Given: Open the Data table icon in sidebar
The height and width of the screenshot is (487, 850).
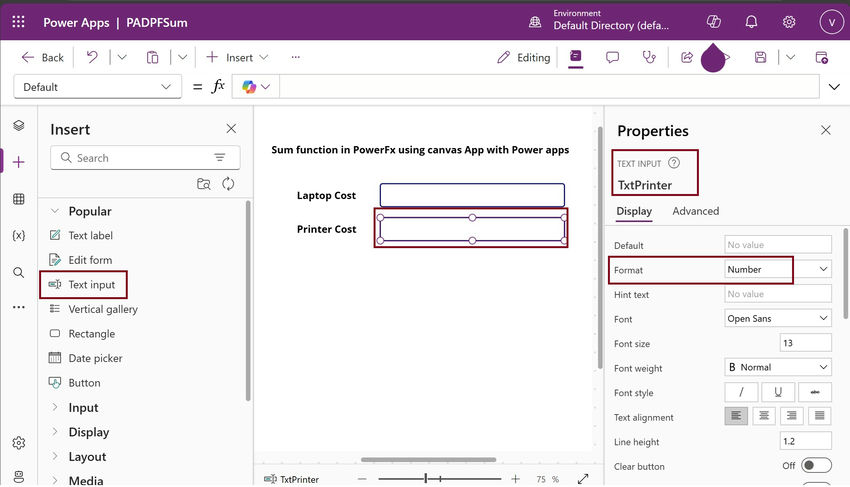Looking at the screenshot, I should 18,199.
